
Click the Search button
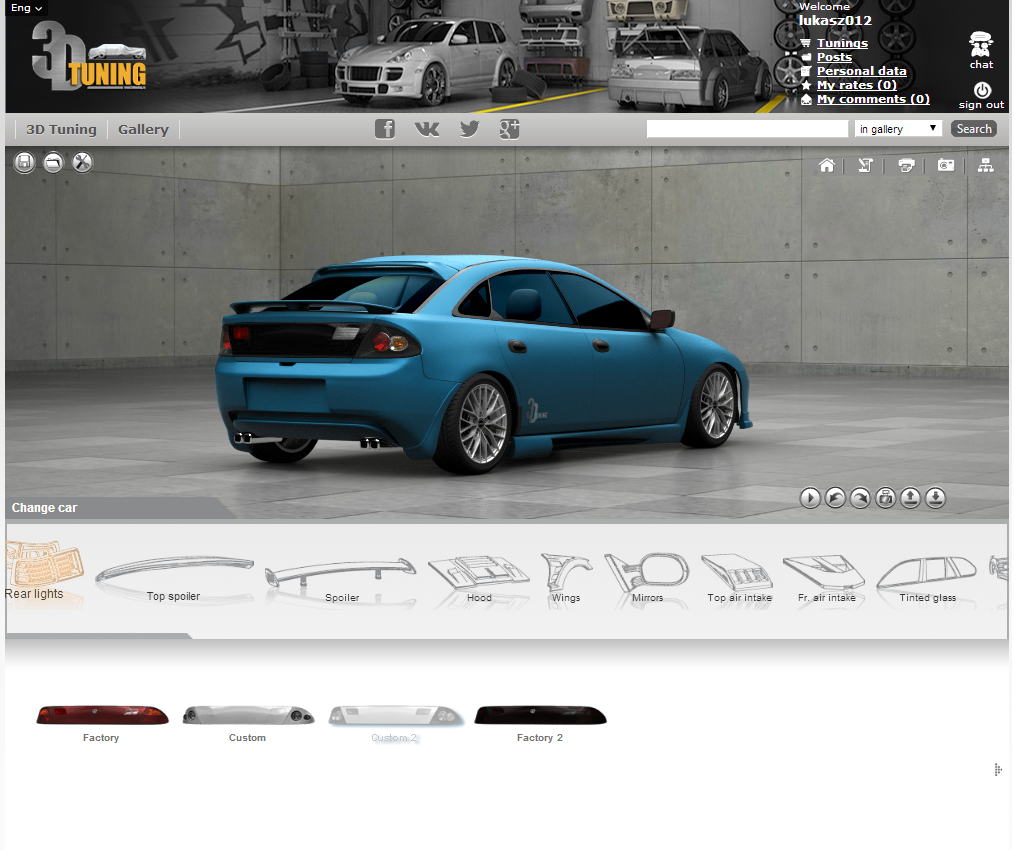973,129
